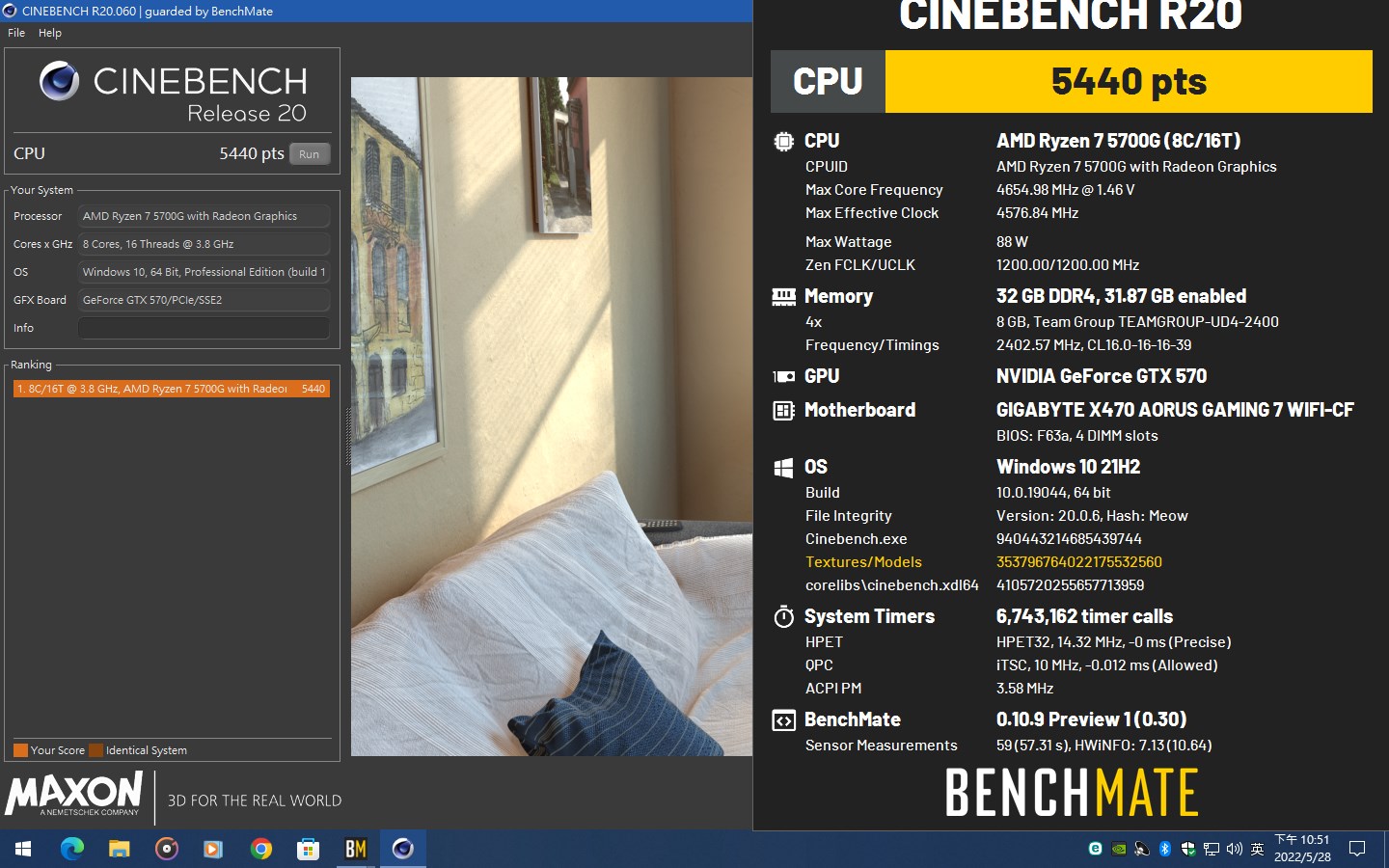Viewport: 1389px width, 868px height.
Task: Open the NVIDIA tray icon
Action: [1119, 849]
